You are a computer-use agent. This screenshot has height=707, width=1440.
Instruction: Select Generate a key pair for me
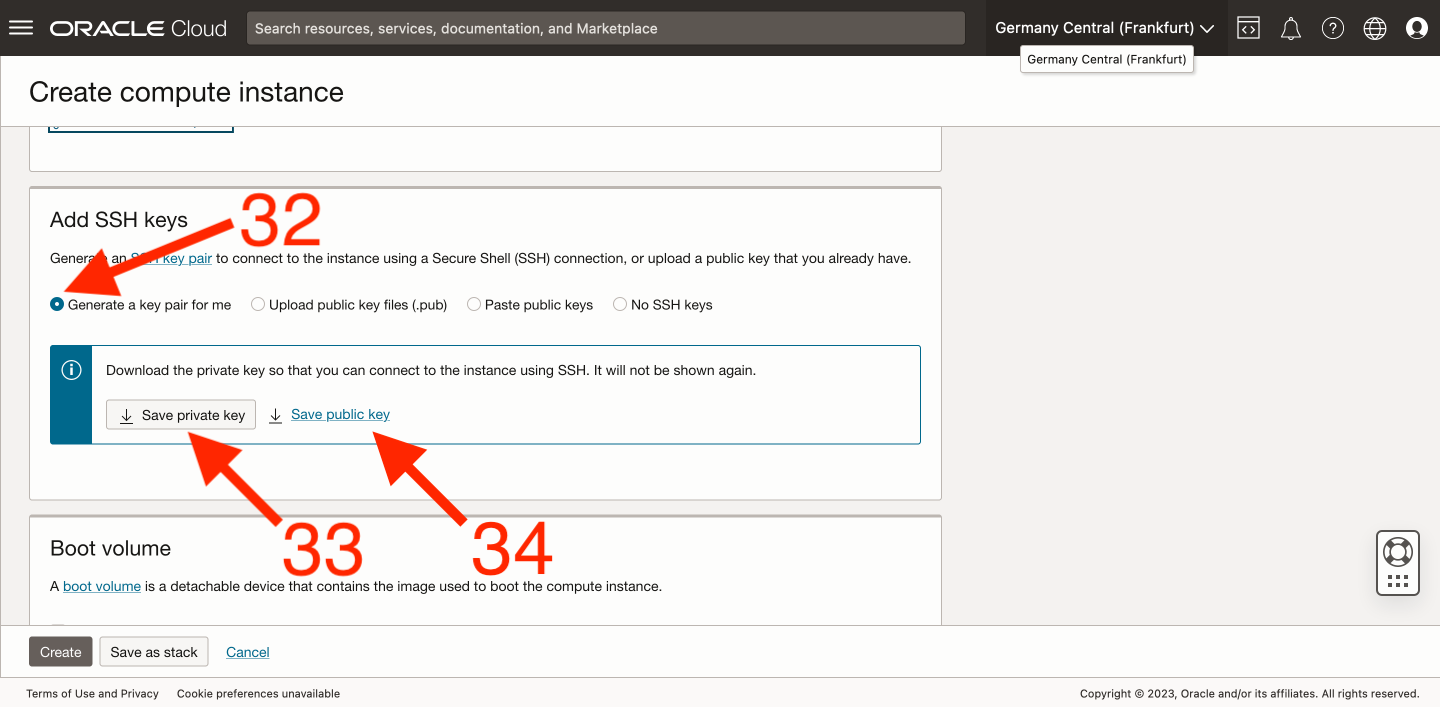click(58, 305)
